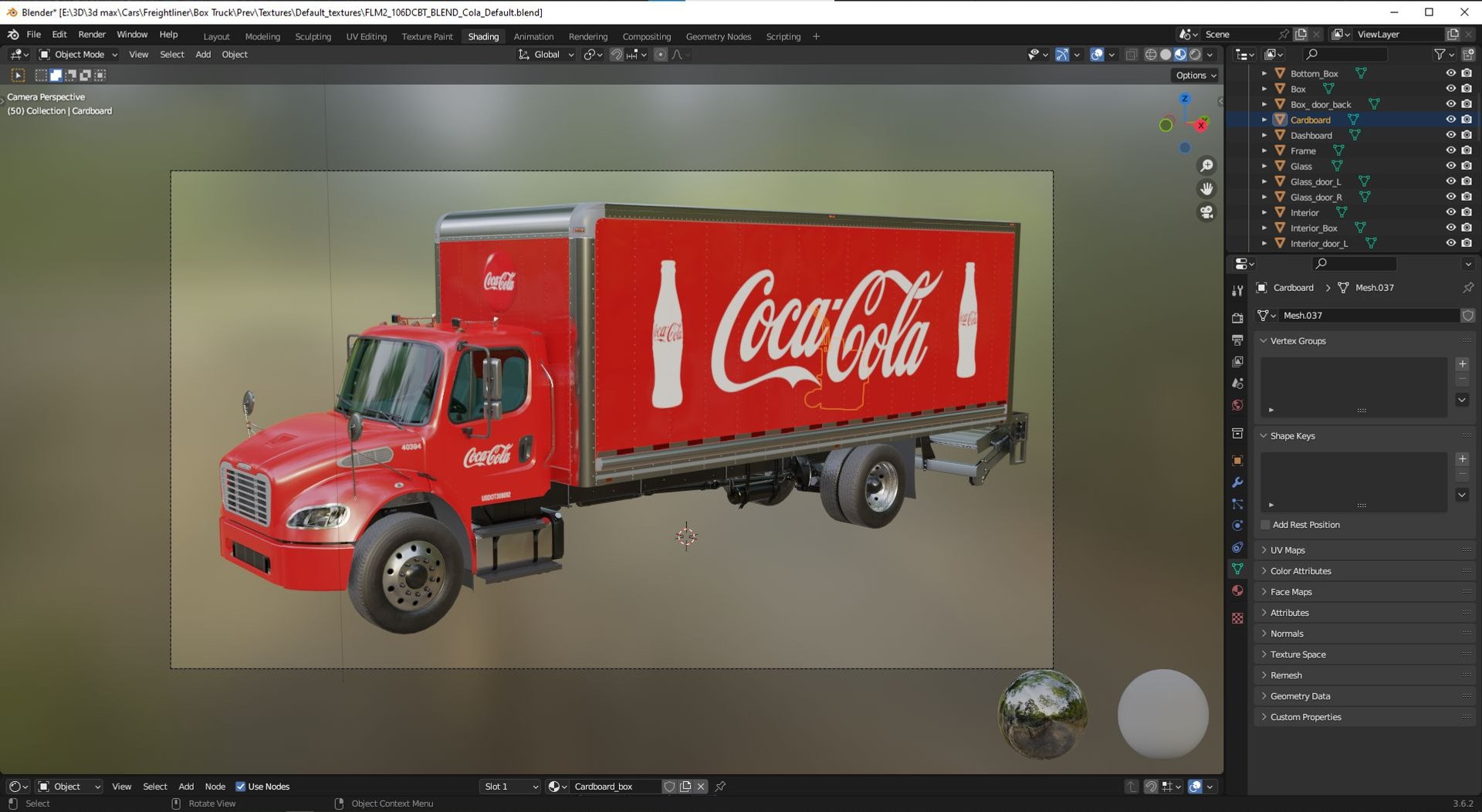Screen dimensions: 1482x812
Task: Open the Global transform orientation dropdown
Action: pyautogui.click(x=546, y=55)
